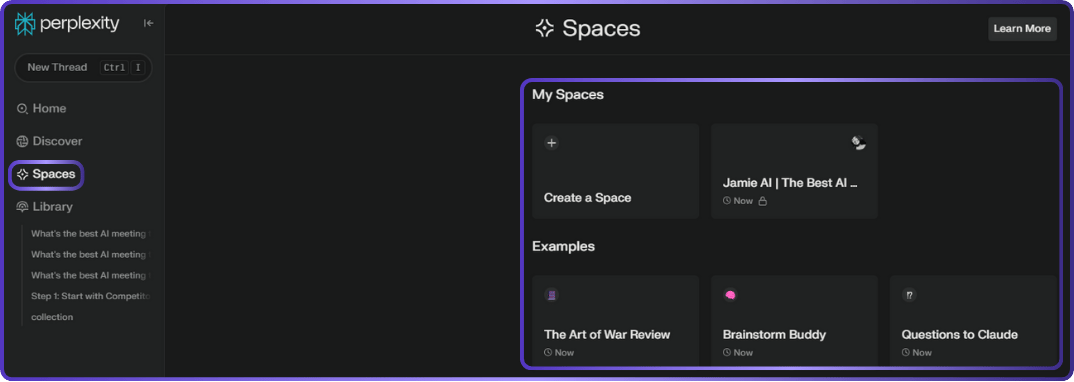Click the clock icon on Brainstorm Buddy card
Viewport: 1074px width, 382px height.
tap(727, 353)
